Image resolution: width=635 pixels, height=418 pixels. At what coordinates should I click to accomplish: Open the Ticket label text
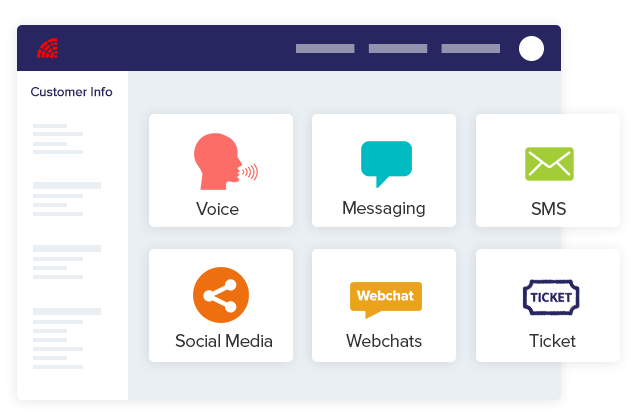[552, 341]
